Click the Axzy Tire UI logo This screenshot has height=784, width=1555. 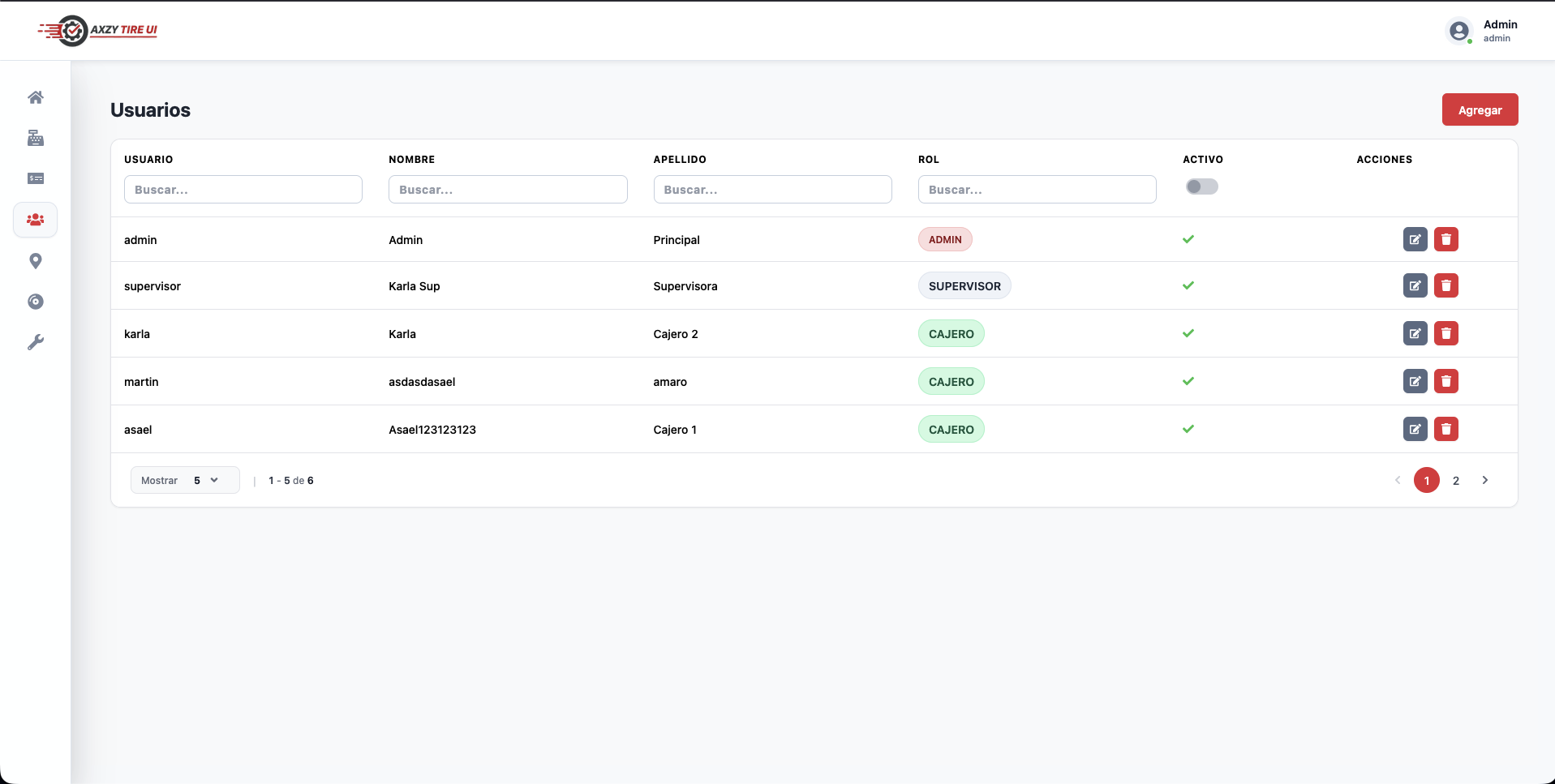point(97,31)
